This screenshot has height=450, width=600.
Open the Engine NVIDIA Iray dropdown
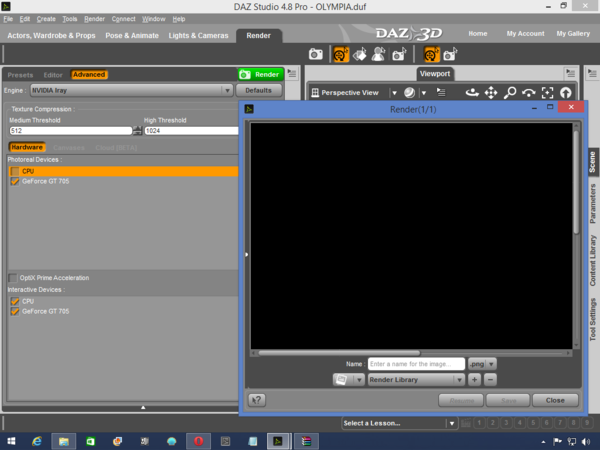coord(131,90)
